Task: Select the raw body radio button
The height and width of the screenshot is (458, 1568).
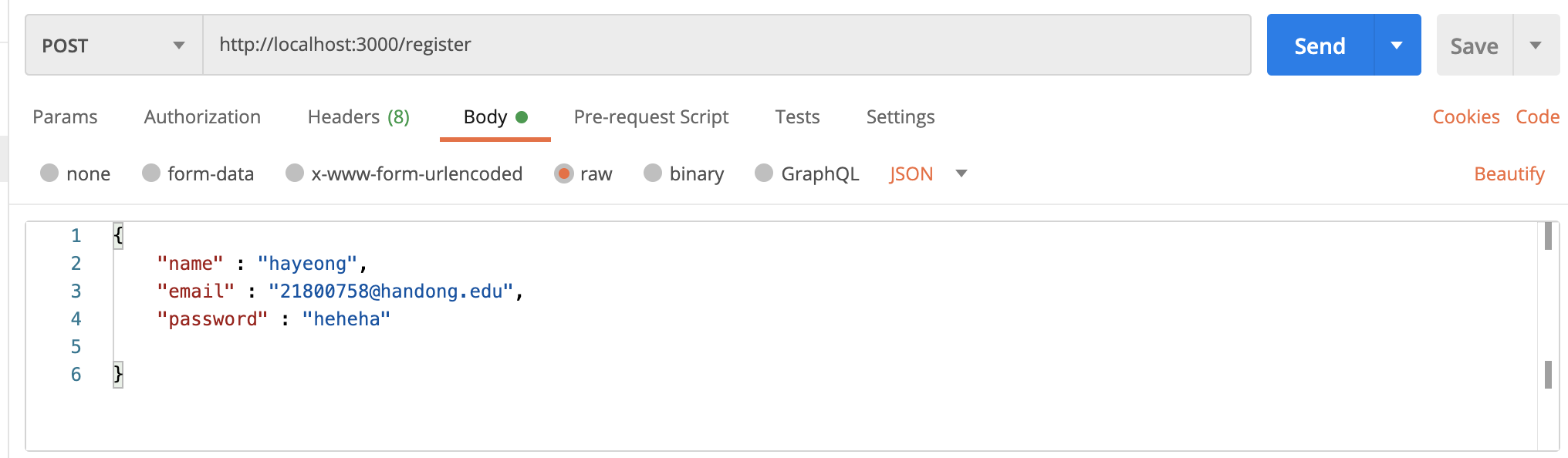Action: (564, 173)
